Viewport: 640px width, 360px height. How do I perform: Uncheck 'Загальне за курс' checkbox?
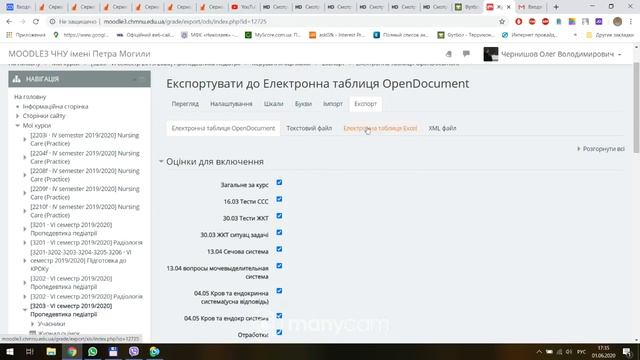point(279,182)
